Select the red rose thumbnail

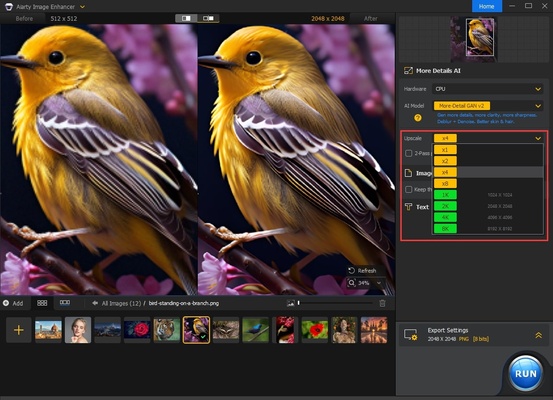(137, 330)
